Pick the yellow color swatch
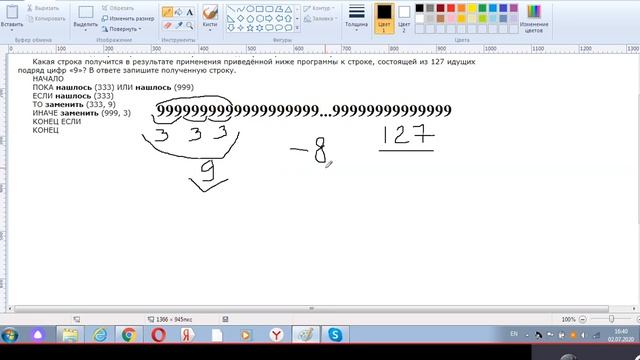This screenshot has width=640, height=360. [472, 8]
